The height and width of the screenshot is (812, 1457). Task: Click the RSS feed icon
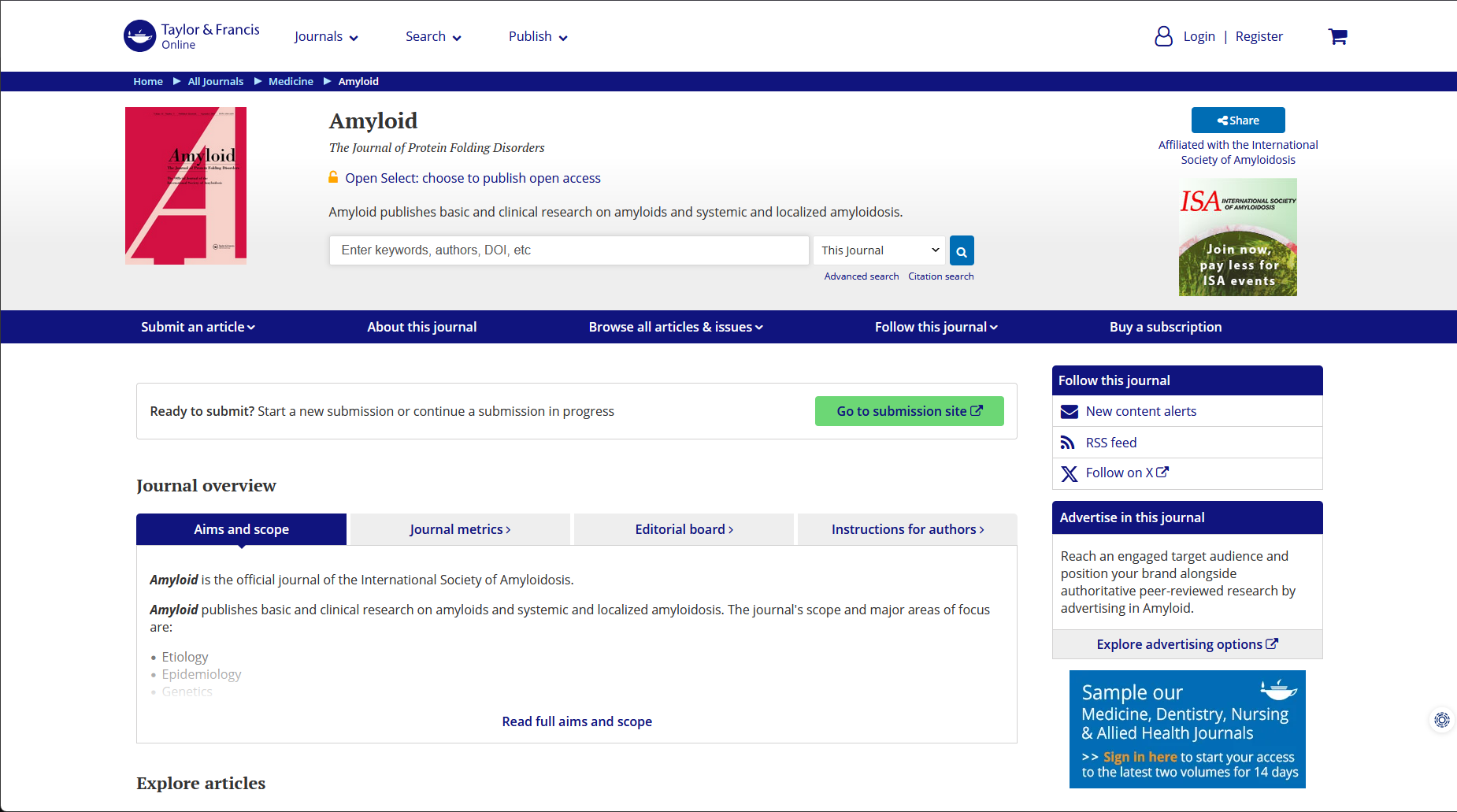pos(1068,443)
